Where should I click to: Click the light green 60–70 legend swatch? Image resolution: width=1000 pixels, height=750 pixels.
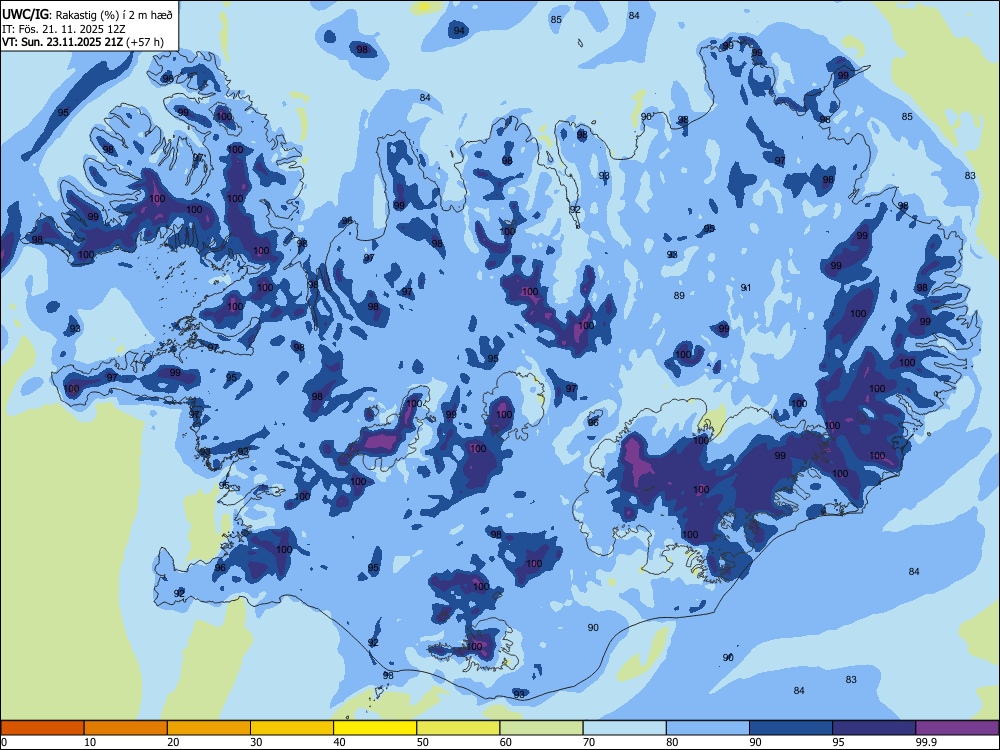tap(541, 728)
